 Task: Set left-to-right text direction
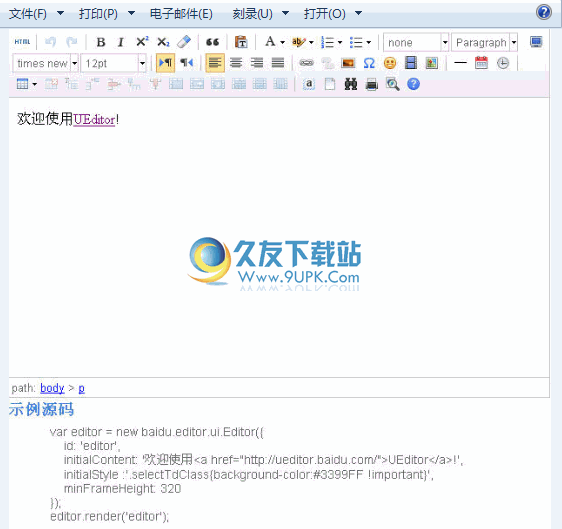pos(165,63)
